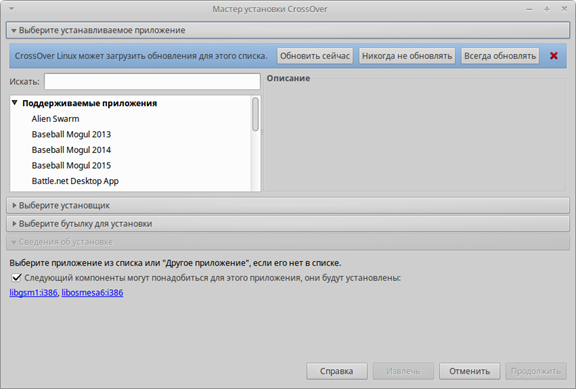This screenshot has width=576, height=389.
Task: Click the 'Продолжить' continue button
Action: (536, 371)
